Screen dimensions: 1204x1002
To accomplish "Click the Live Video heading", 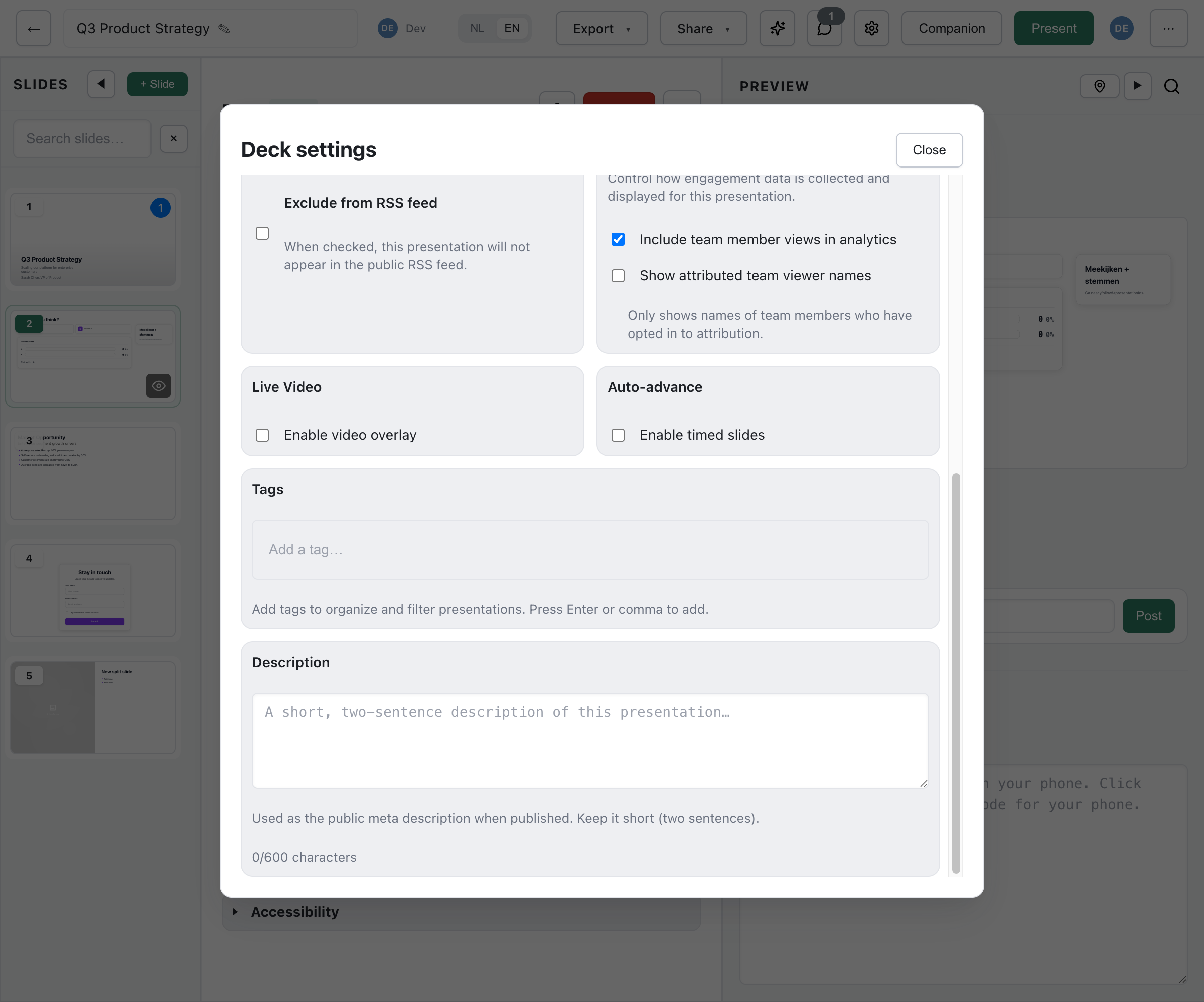I will 286,387.
